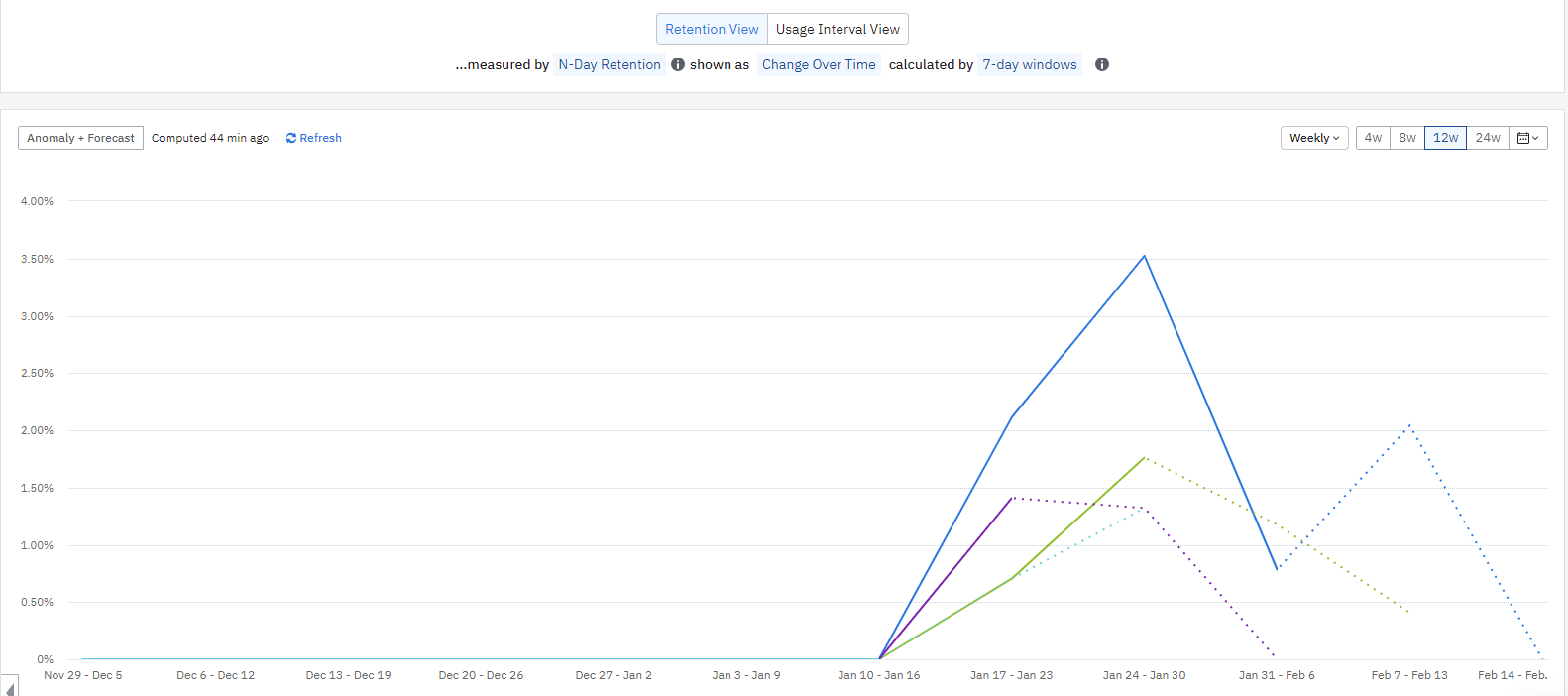Image resolution: width=1568 pixels, height=696 pixels.
Task: Toggle the Anomaly + Forecast button
Action: click(80, 138)
